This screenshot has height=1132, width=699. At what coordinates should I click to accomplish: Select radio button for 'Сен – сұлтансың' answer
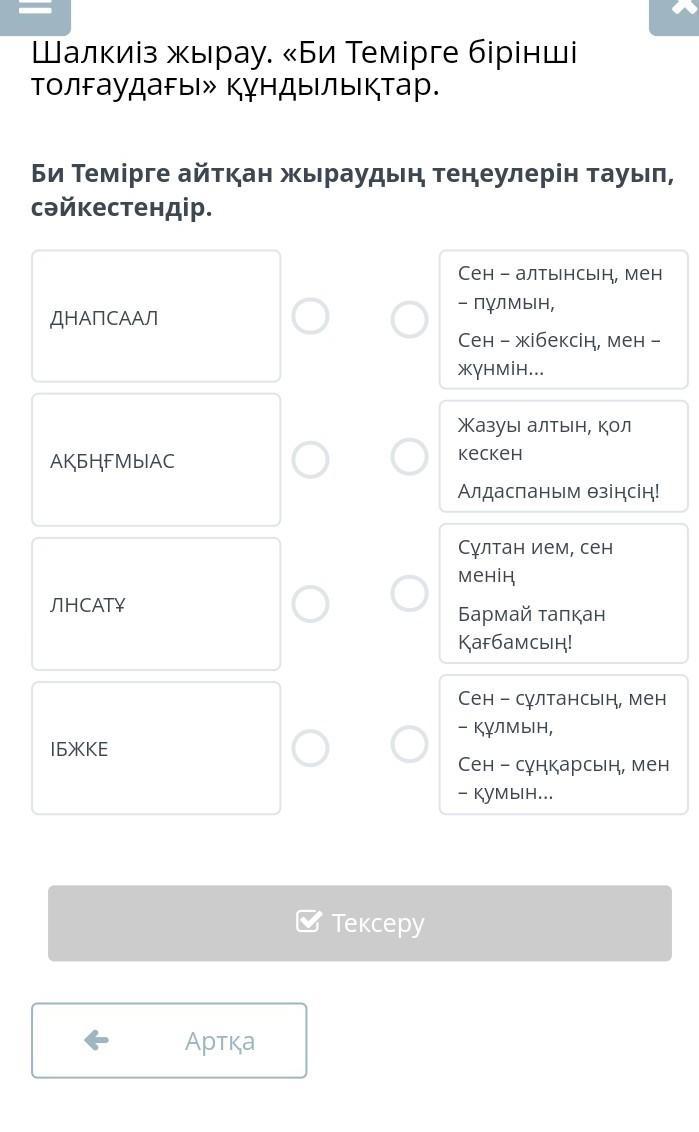click(409, 744)
